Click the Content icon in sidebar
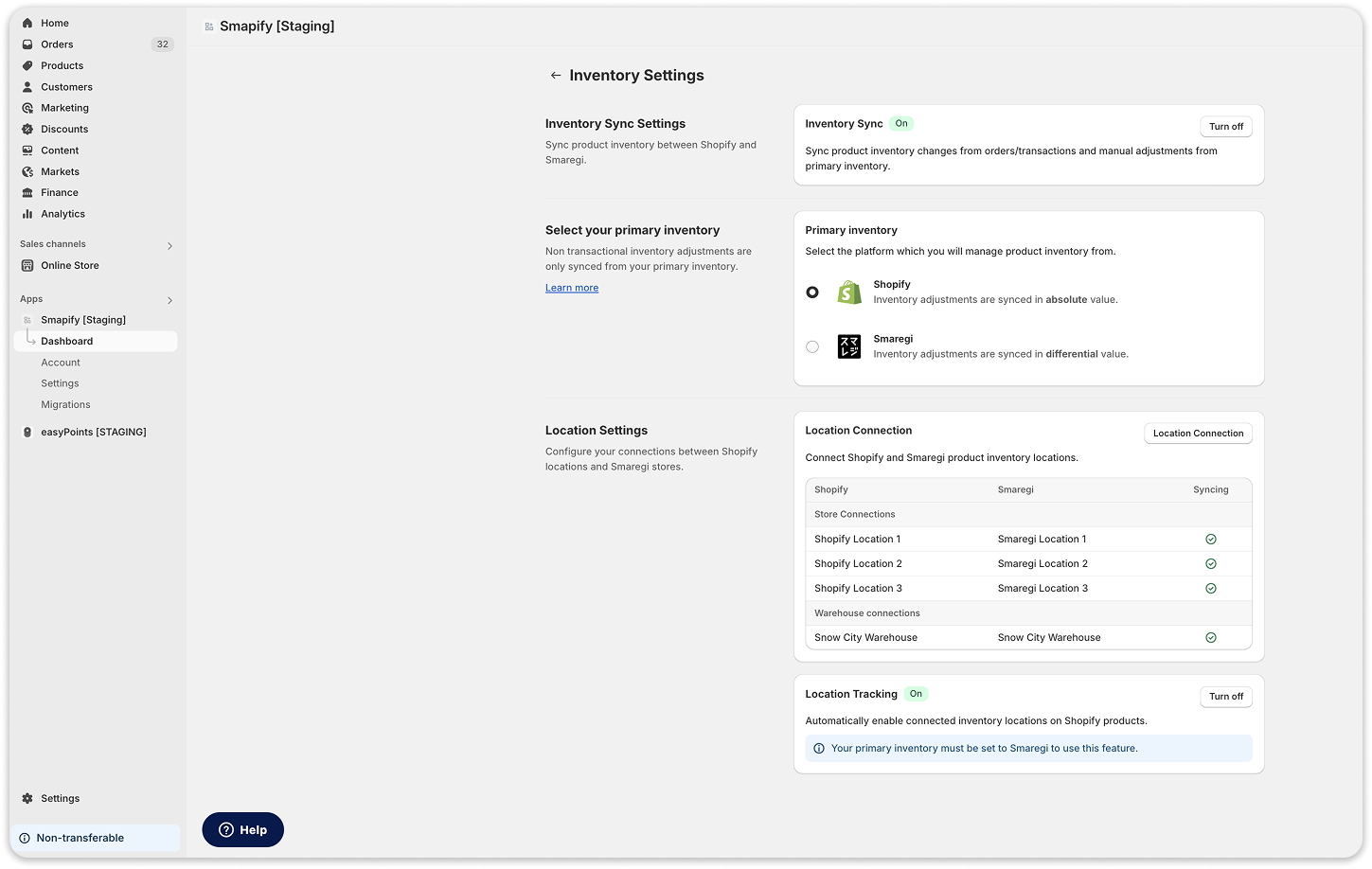Image resolution: width=1372 pixels, height=869 pixels. pyautogui.click(x=27, y=151)
